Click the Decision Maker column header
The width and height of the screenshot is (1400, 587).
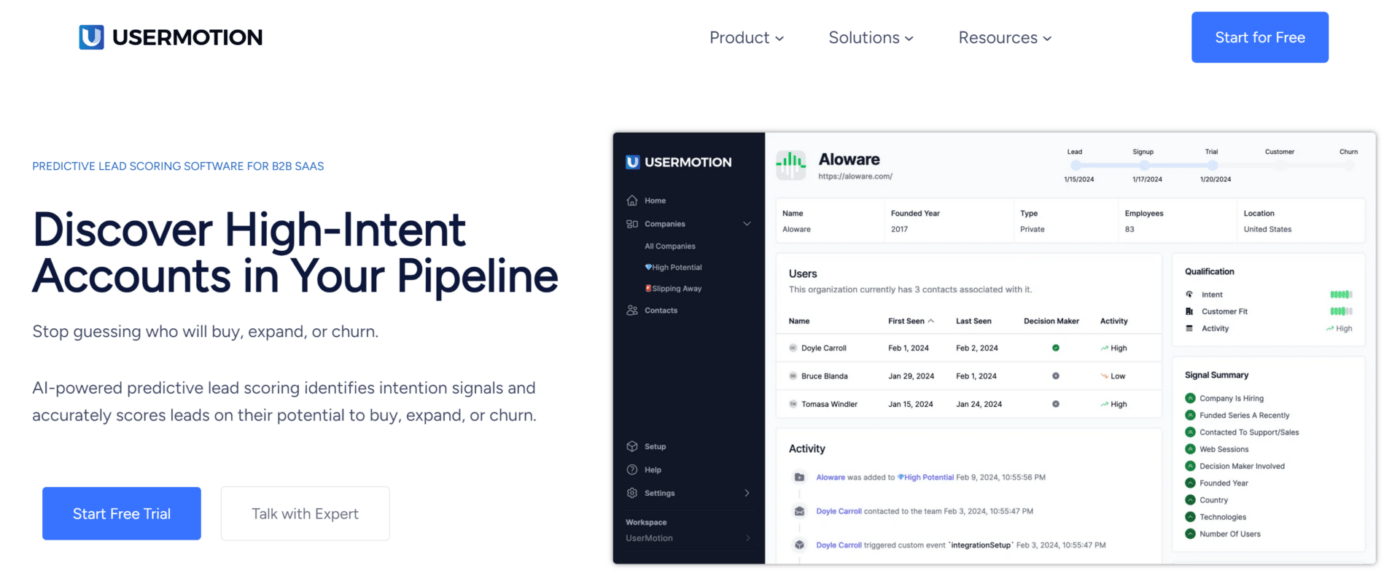coord(1052,321)
